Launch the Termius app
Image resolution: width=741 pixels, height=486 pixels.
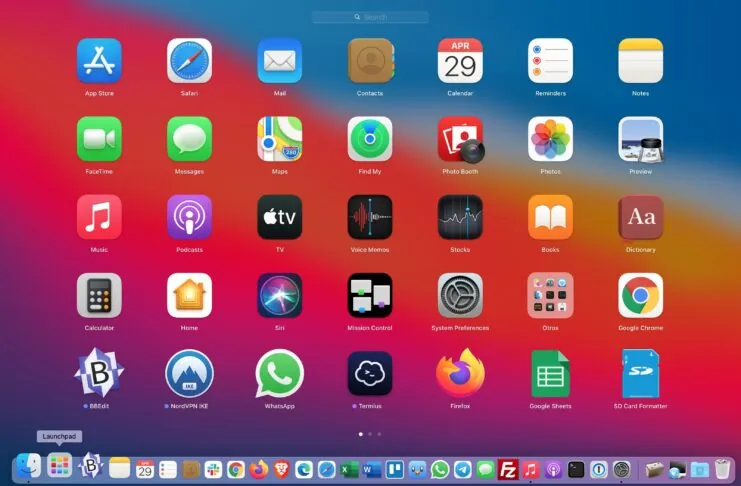tap(370, 373)
